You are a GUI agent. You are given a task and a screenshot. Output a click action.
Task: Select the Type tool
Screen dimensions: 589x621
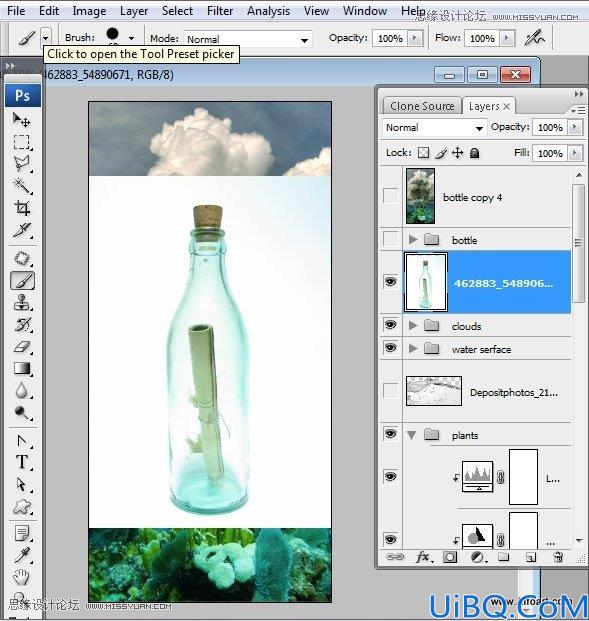pyautogui.click(x=22, y=462)
